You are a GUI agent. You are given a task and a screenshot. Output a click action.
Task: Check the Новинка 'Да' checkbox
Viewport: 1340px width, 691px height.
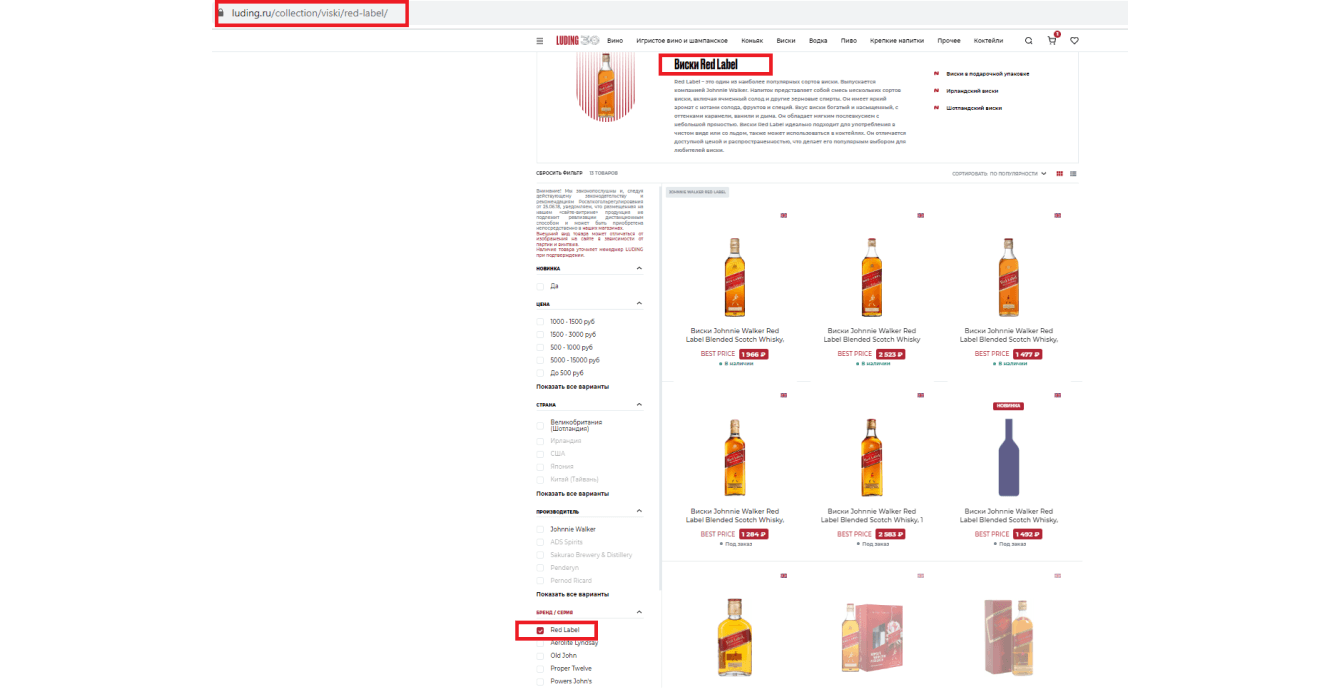pyautogui.click(x=541, y=286)
